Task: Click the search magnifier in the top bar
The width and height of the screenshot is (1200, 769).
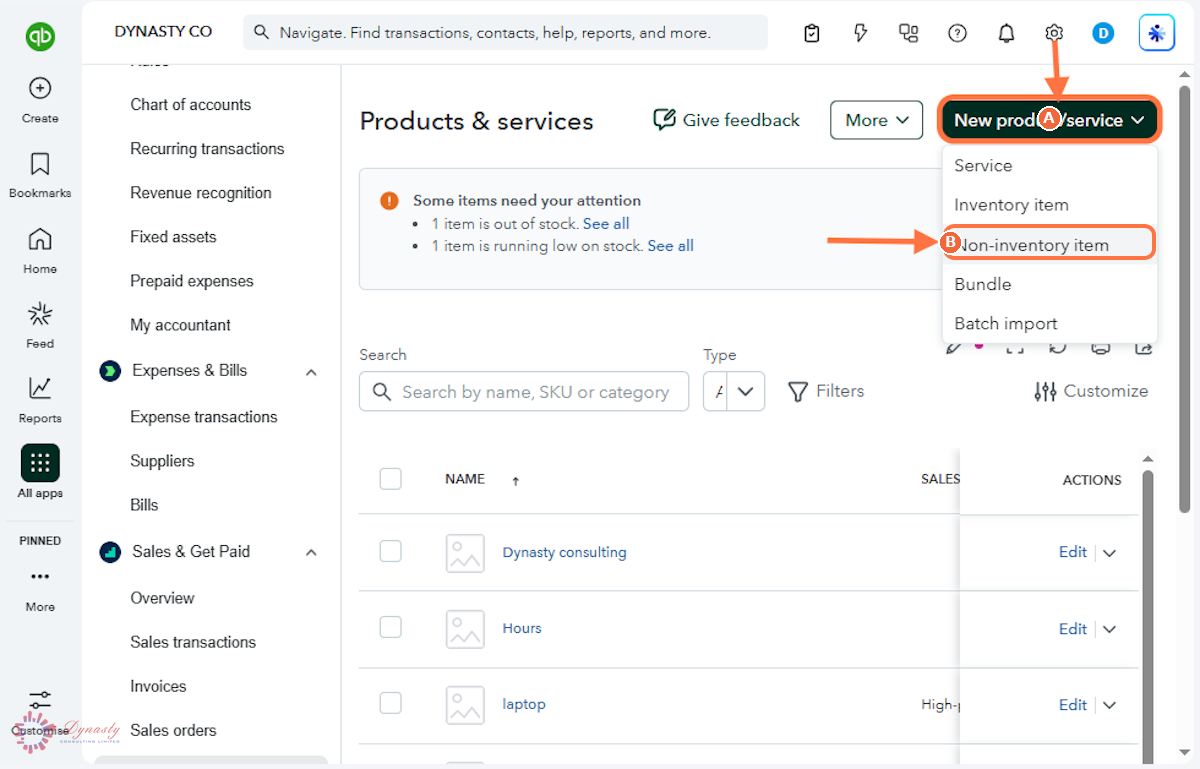Action: click(262, 33)
